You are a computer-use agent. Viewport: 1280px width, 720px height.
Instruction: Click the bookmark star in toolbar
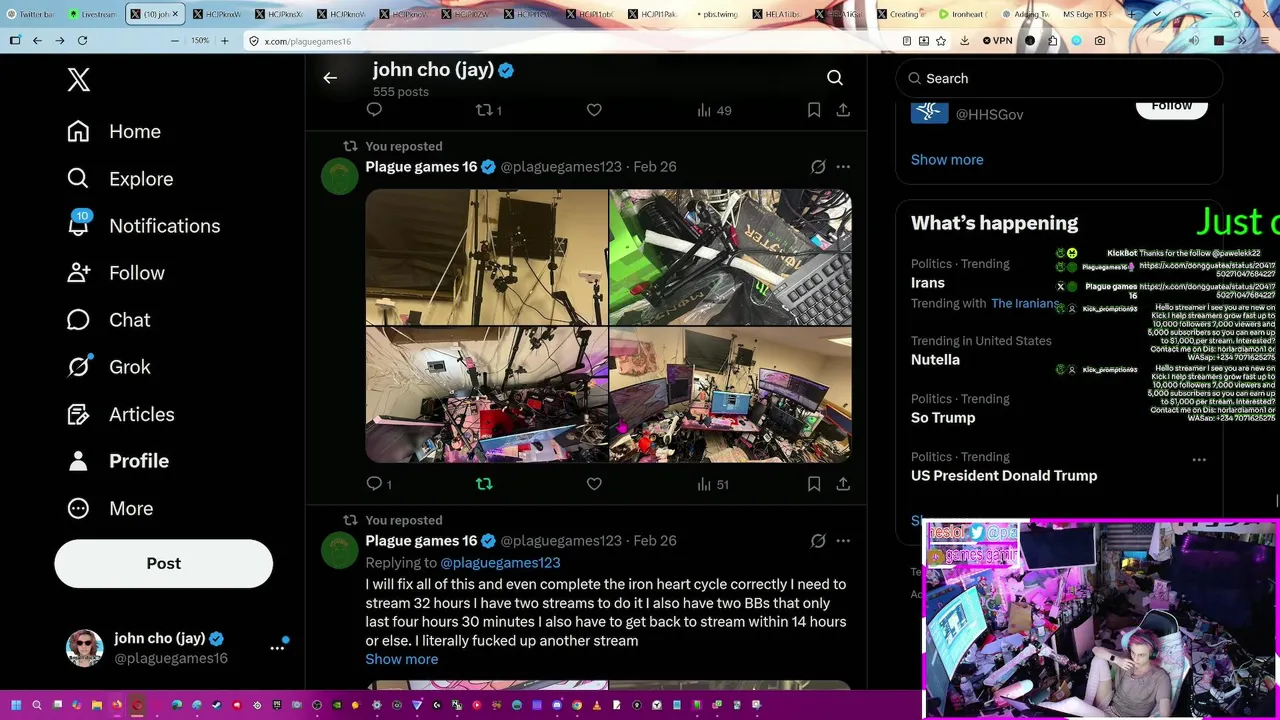[x=943, y=41]
